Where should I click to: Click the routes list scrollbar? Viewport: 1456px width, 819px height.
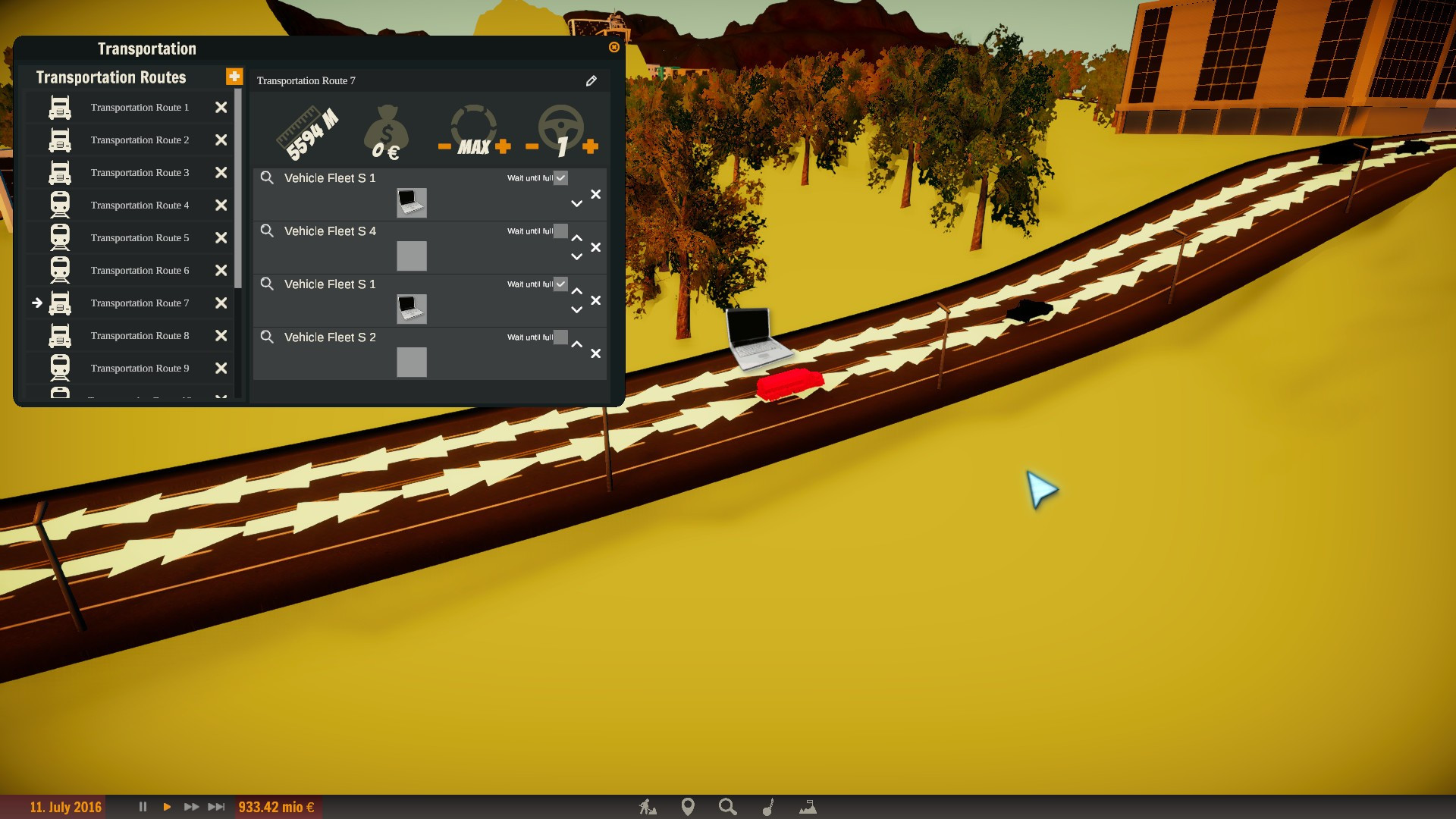(238, 189)
